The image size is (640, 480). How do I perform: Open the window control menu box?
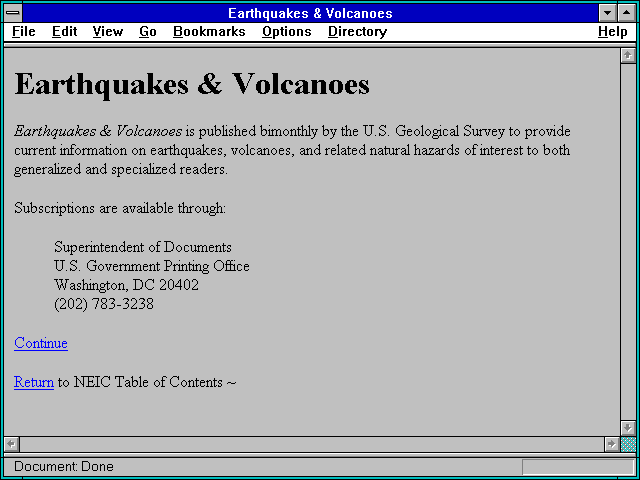pos(13,13)
